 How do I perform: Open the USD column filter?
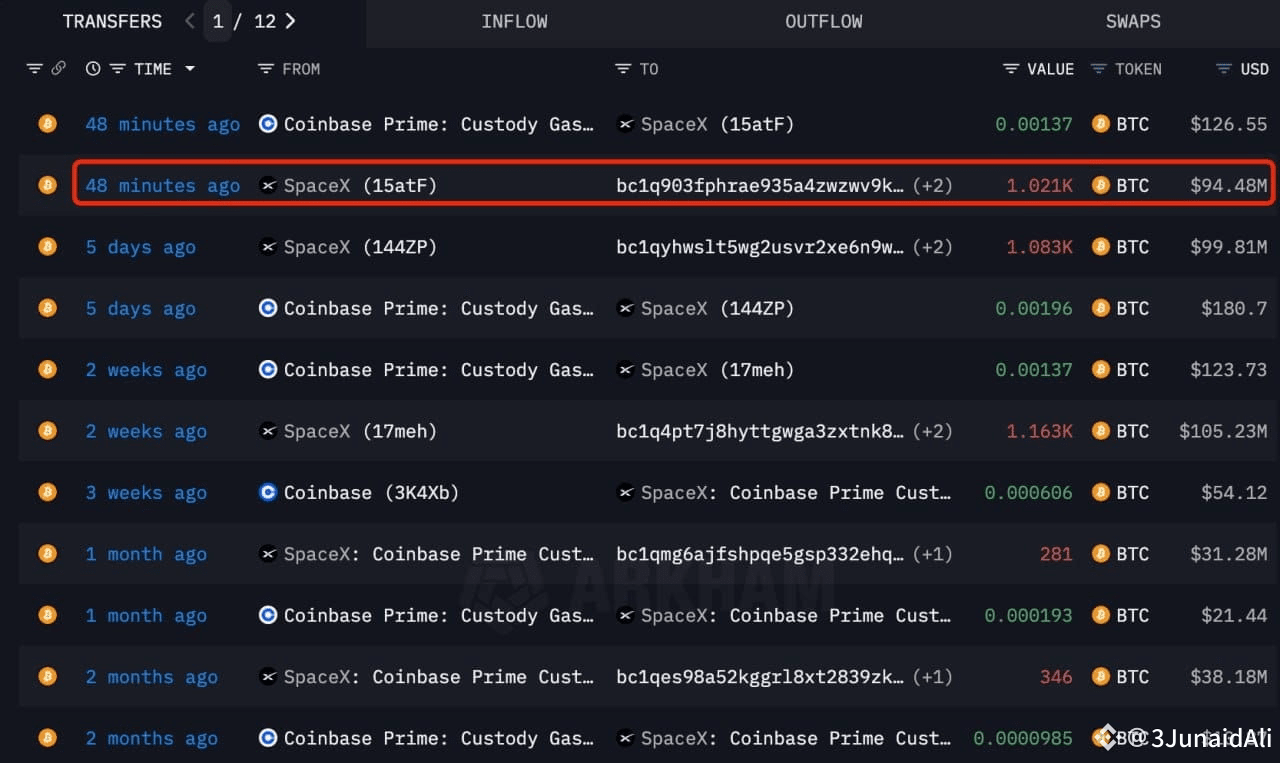coord(1224,69)
